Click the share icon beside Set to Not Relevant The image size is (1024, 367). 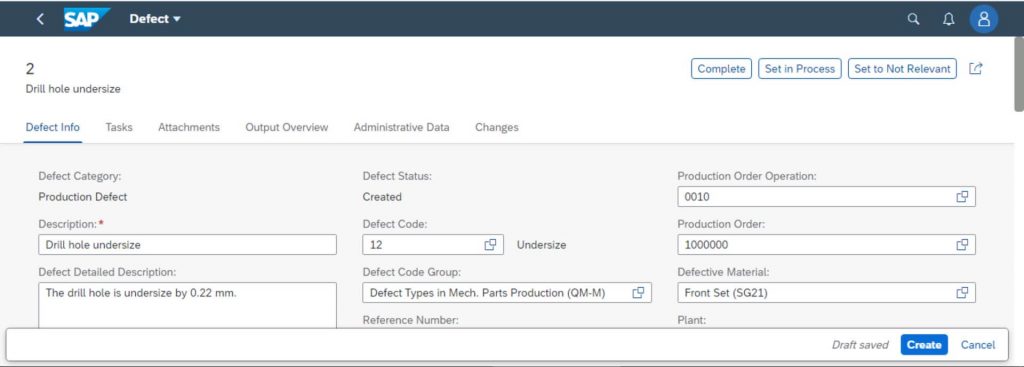coord(976,69)
